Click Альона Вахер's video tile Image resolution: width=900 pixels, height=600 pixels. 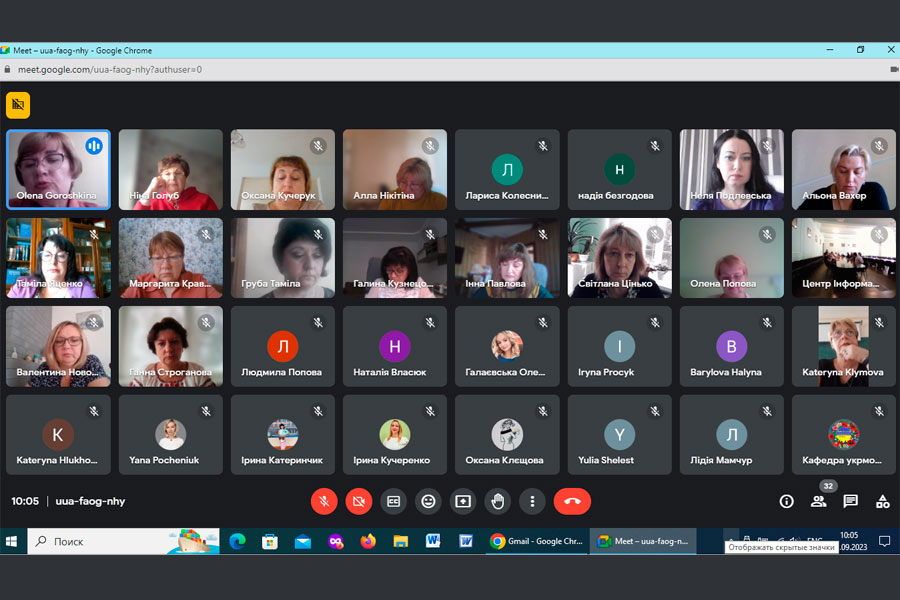tap(844, 169)
